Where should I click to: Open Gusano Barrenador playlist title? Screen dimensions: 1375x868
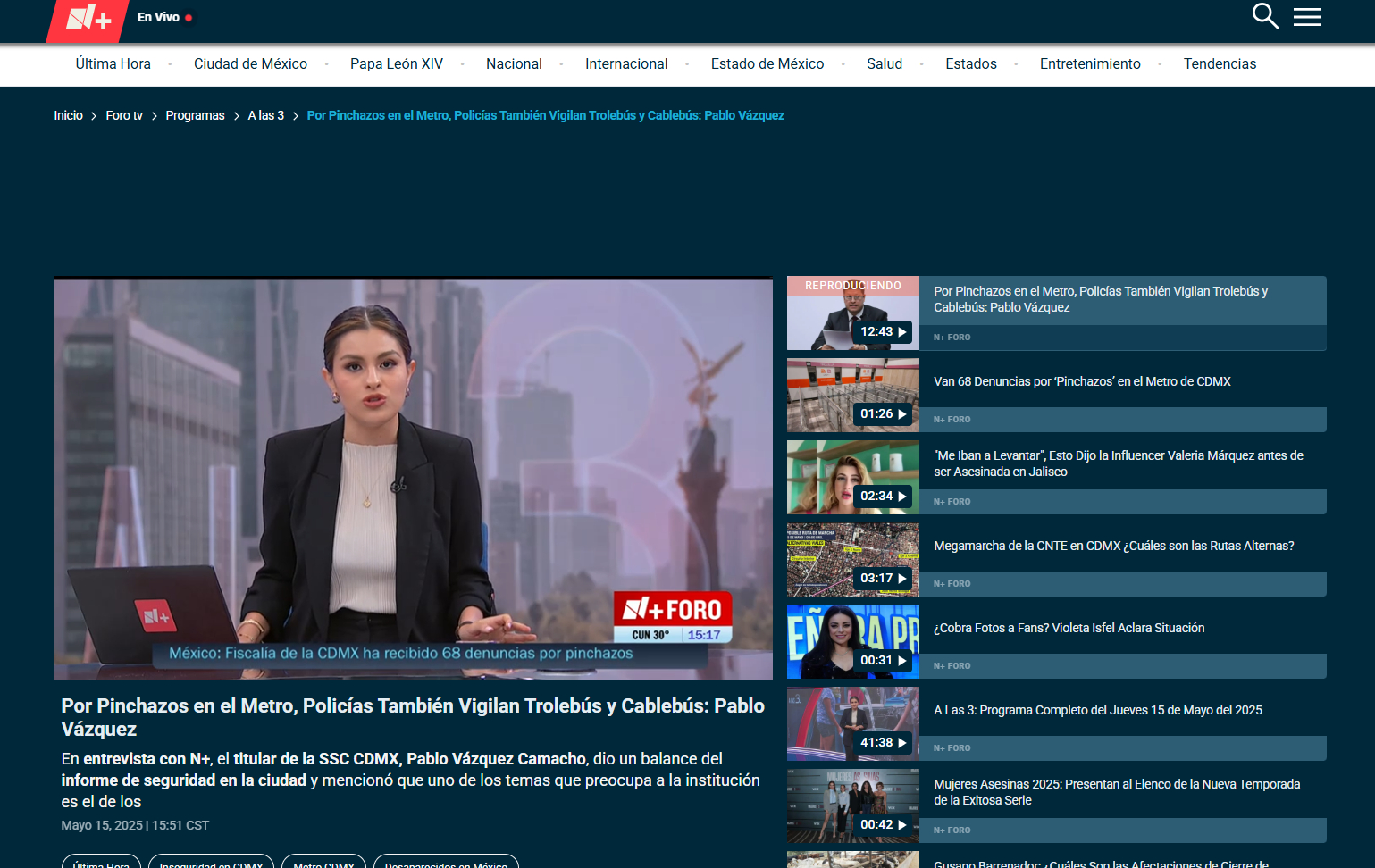click(x=1101, y=863)
